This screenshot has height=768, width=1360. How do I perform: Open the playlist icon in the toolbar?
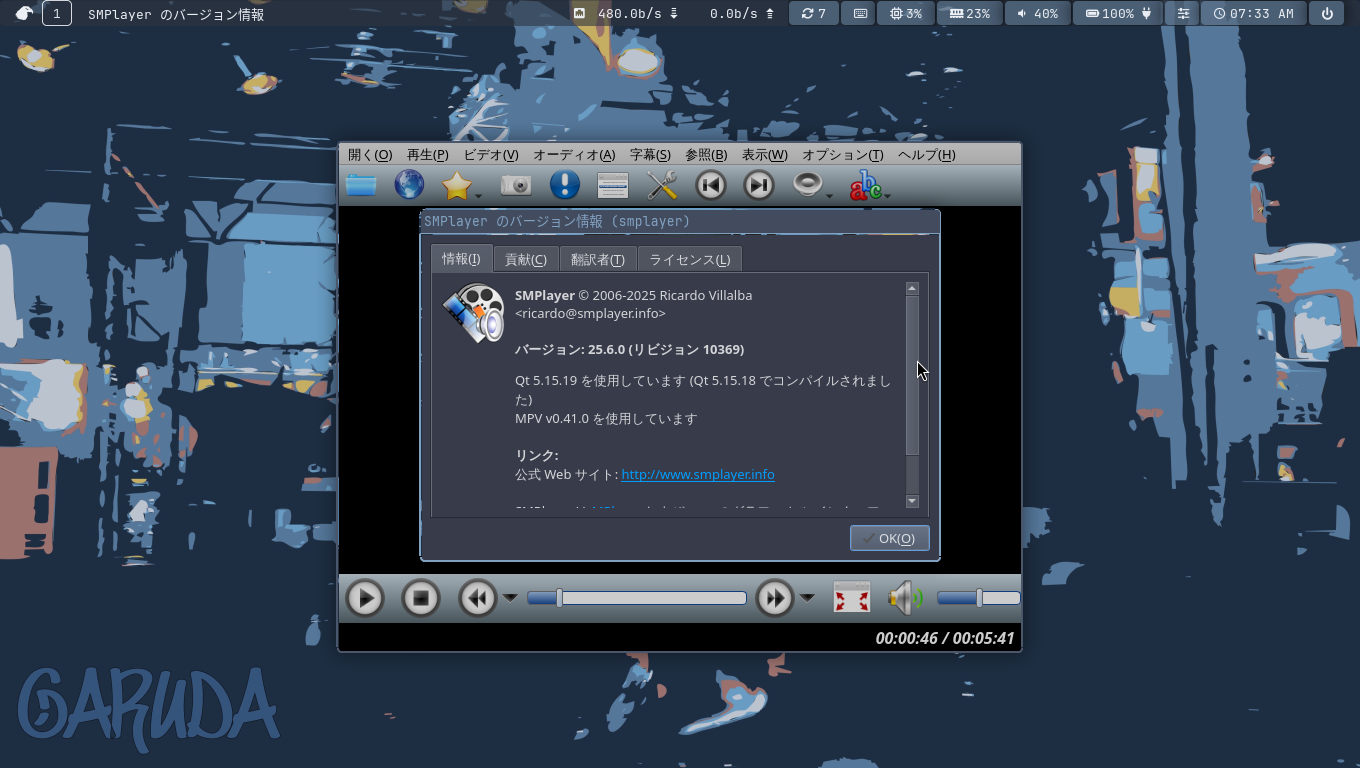click(612, 185)
